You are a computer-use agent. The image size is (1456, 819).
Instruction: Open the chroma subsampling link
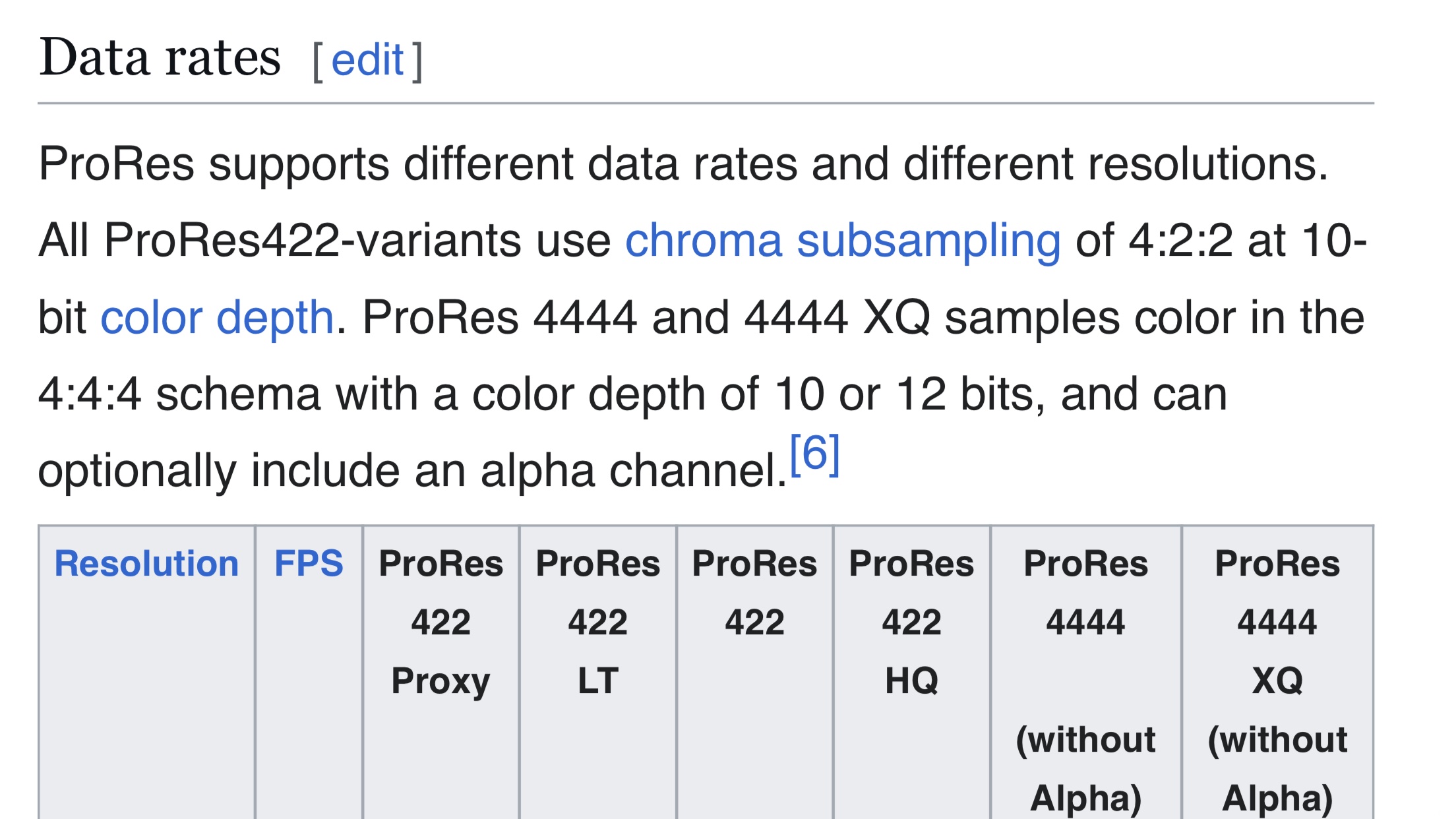[x=843, y=240]
